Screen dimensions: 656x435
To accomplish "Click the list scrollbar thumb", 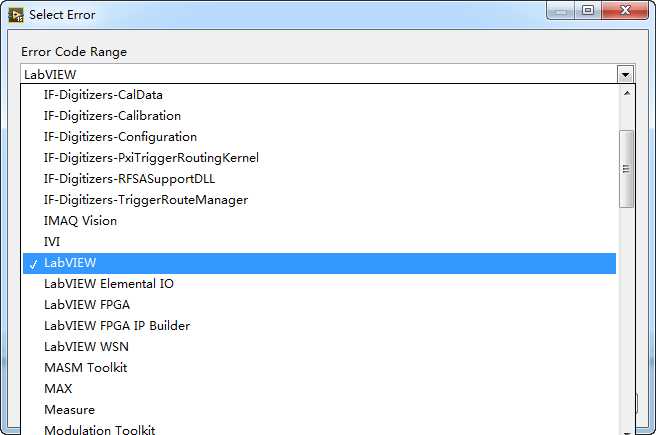I will [626, 169].
